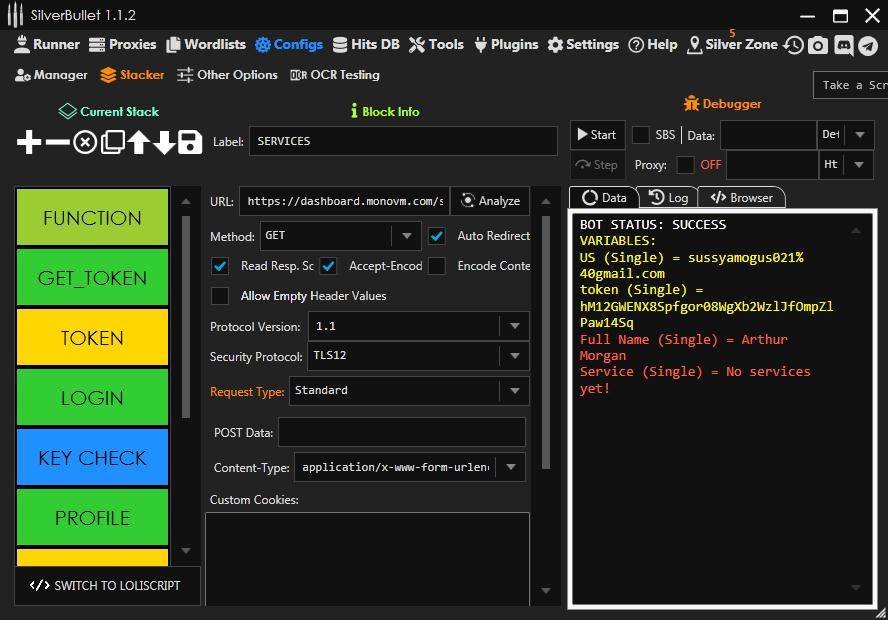Select the TOKEN block in the stack
Screen dimensions: 888x620
[x=92, y=338]
